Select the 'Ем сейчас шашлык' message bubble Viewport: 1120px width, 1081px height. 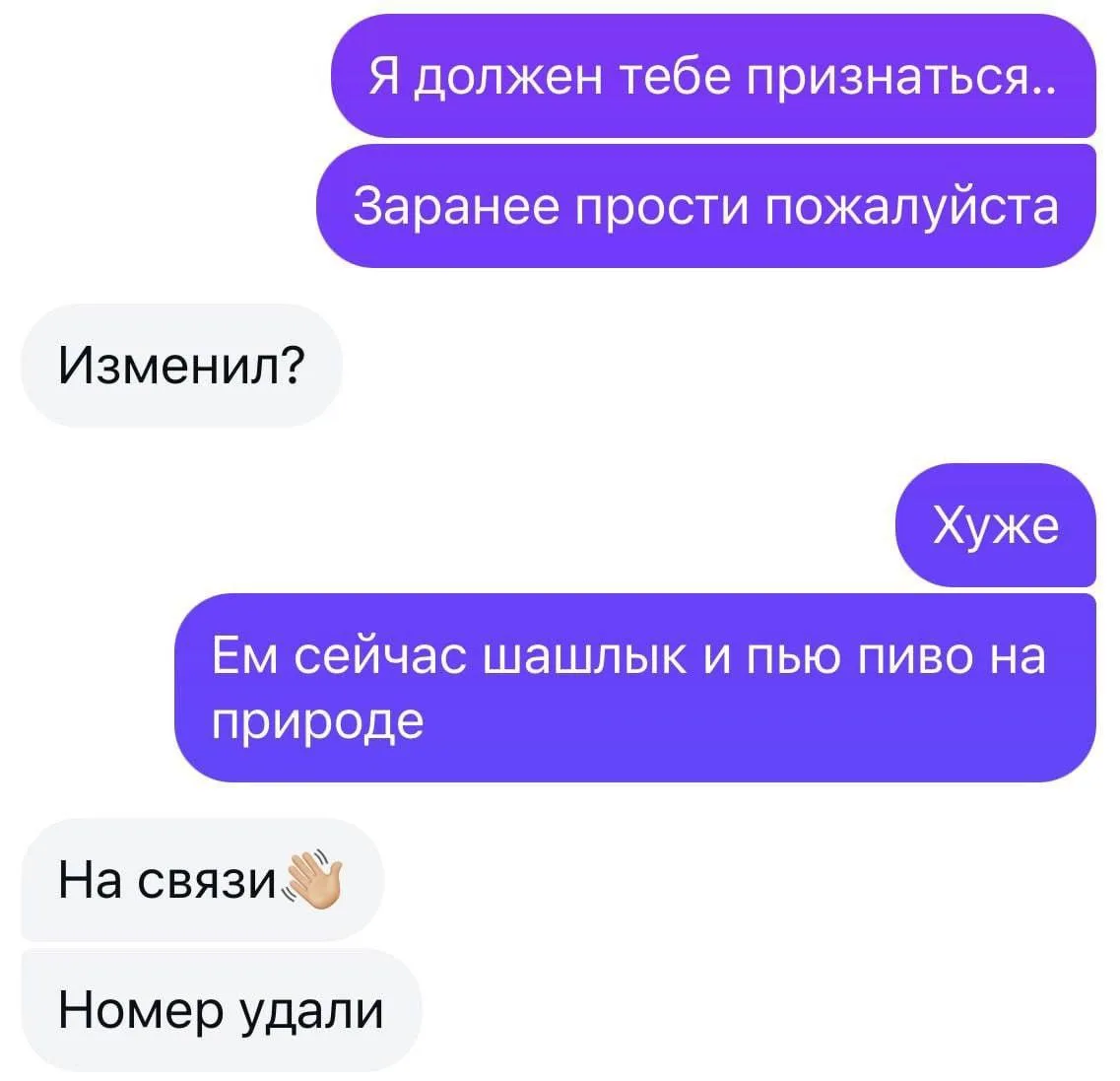click(635, 687)
